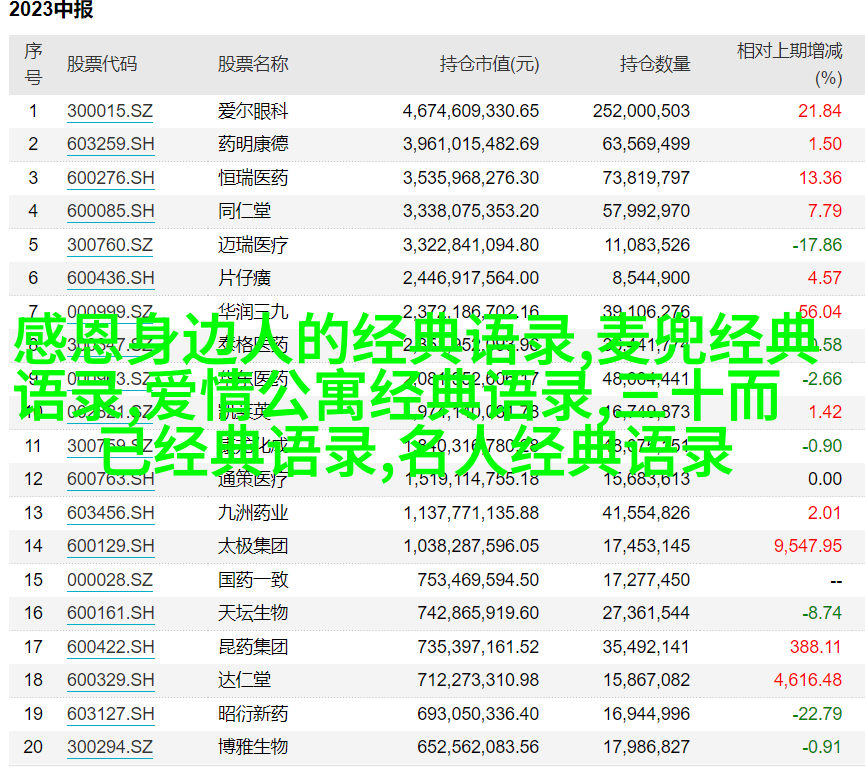Select the stock name 天坛生物

pos(253,613)
